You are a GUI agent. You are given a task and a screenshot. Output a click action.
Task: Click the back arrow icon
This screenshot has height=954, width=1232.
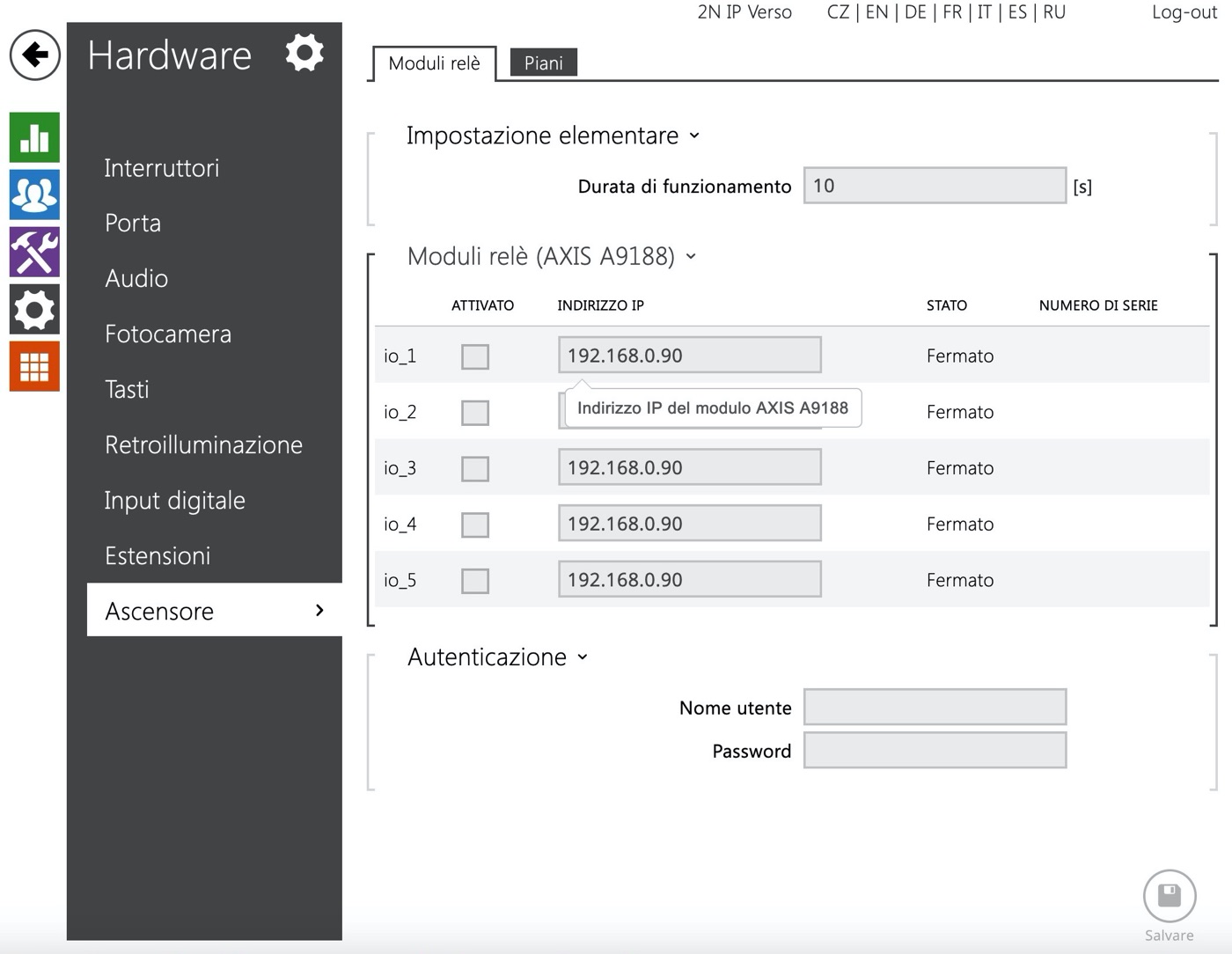(34, 55)
